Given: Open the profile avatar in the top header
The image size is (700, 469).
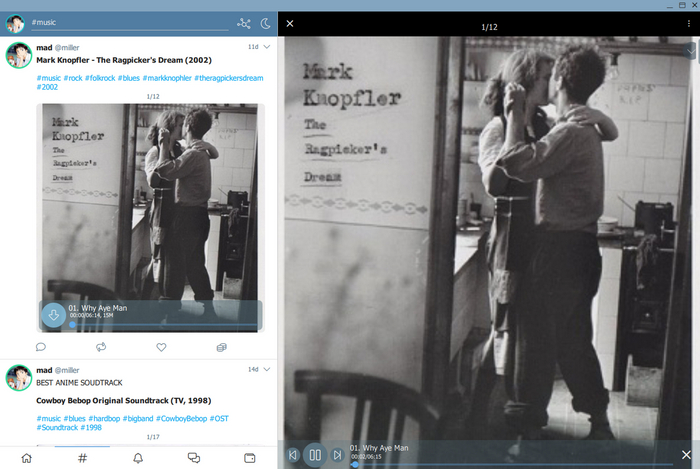Looking at the screenshot, I should tap(15, 24).
